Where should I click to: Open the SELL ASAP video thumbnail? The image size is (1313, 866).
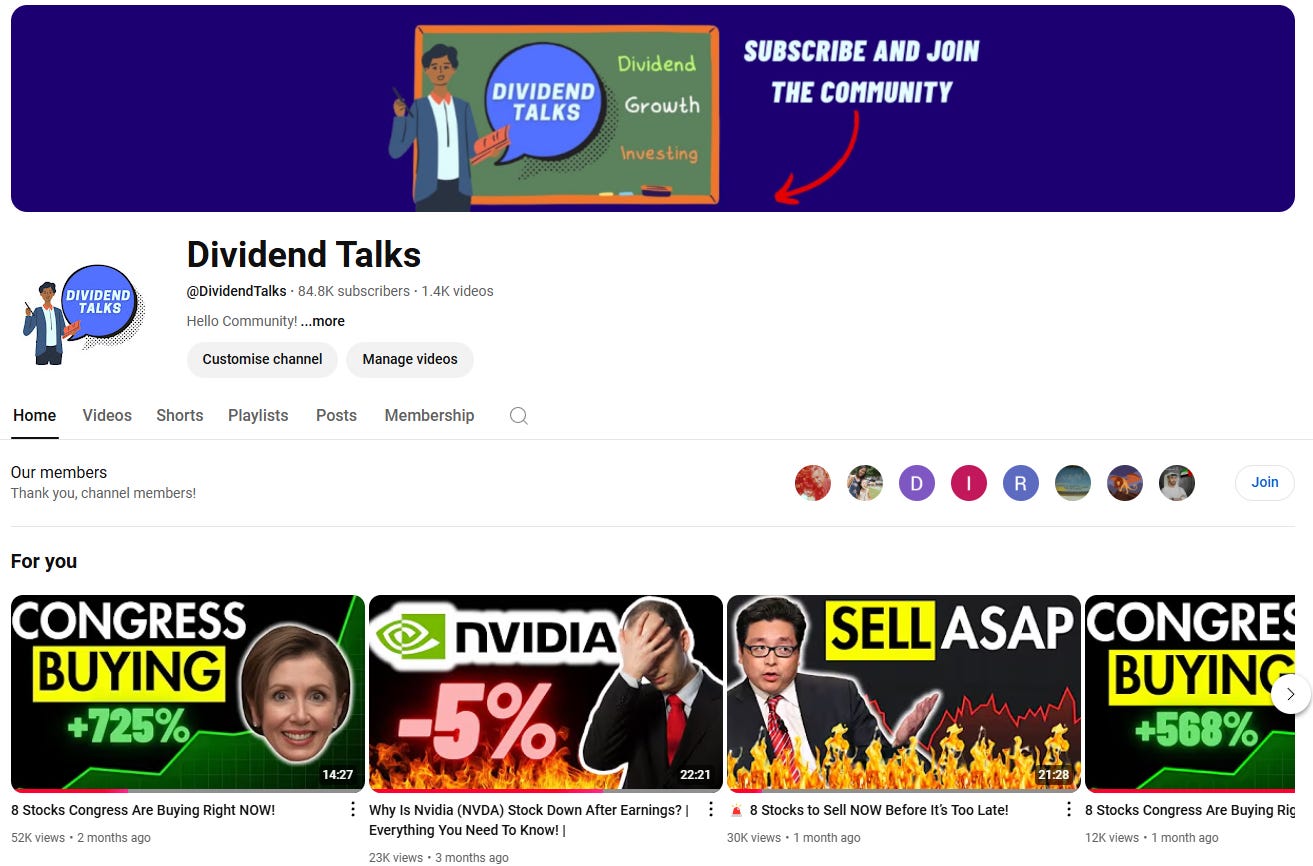[x=904, y=693]
